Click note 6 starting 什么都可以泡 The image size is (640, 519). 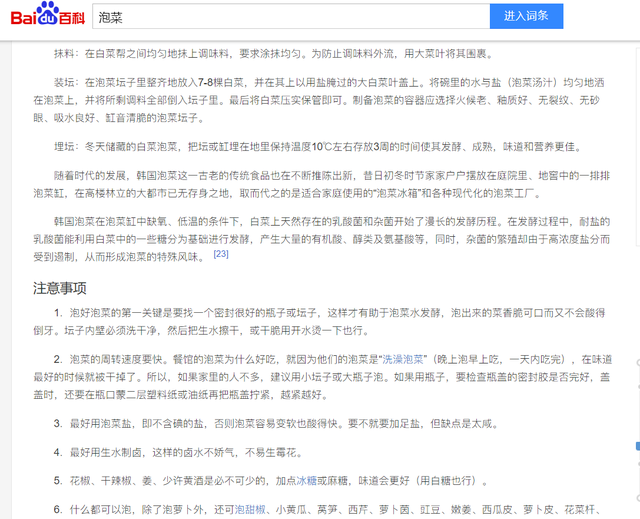point(330,510)
